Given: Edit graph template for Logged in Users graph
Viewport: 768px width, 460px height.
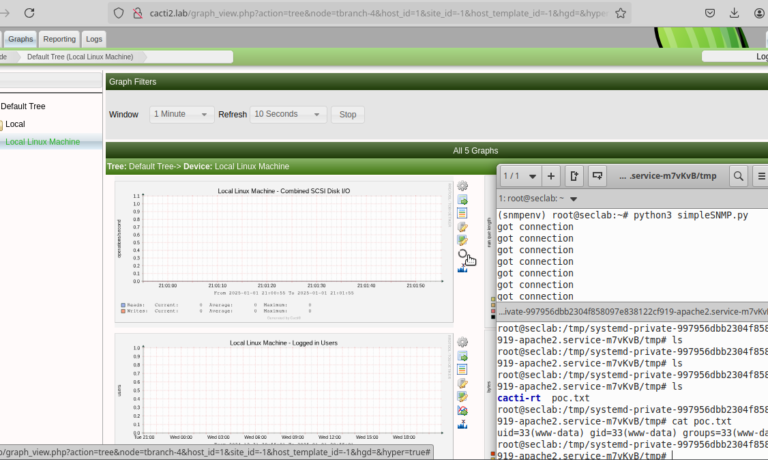Looking at the screenshot, I should click(x=462, y=383).
